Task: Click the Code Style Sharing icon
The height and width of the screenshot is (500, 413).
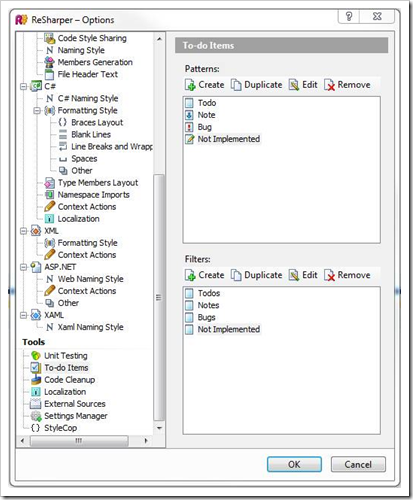Action: click(50, 38)
